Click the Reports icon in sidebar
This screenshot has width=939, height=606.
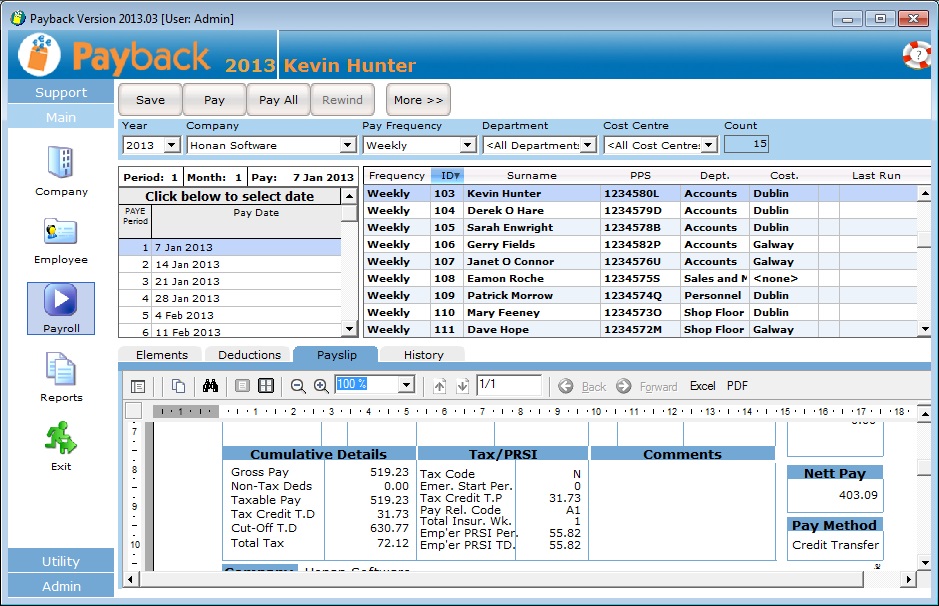pos(61,371)
